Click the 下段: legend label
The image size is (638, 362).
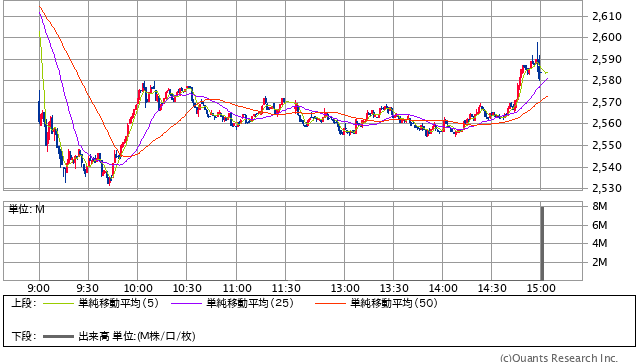click(x=24, y=336)
